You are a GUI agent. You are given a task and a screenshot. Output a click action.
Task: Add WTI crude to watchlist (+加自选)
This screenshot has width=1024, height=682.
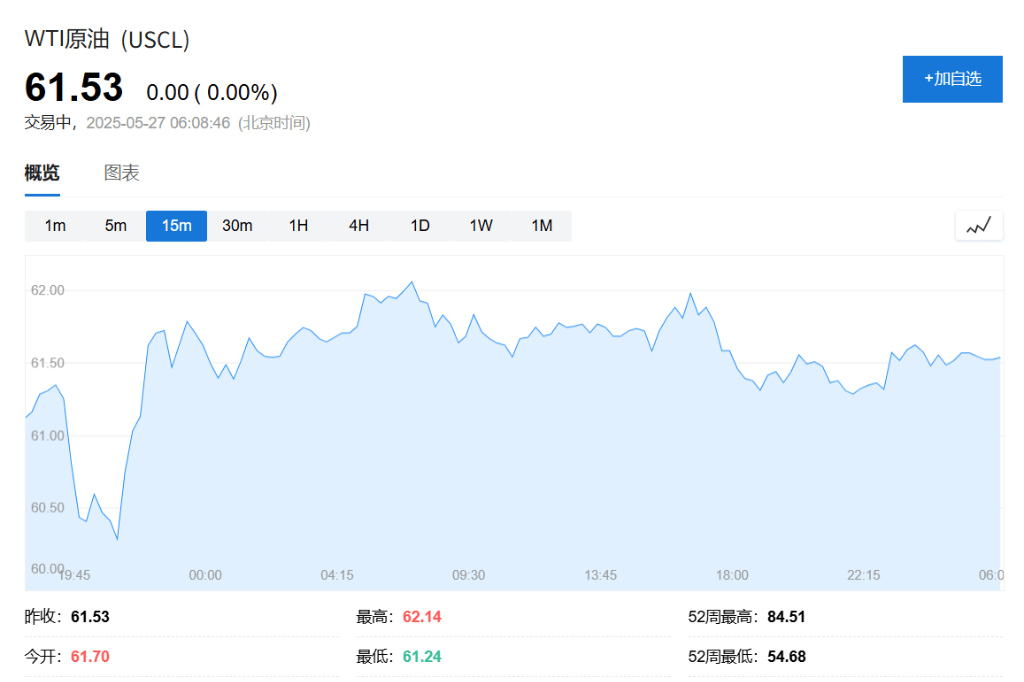[x=952, y=79]
